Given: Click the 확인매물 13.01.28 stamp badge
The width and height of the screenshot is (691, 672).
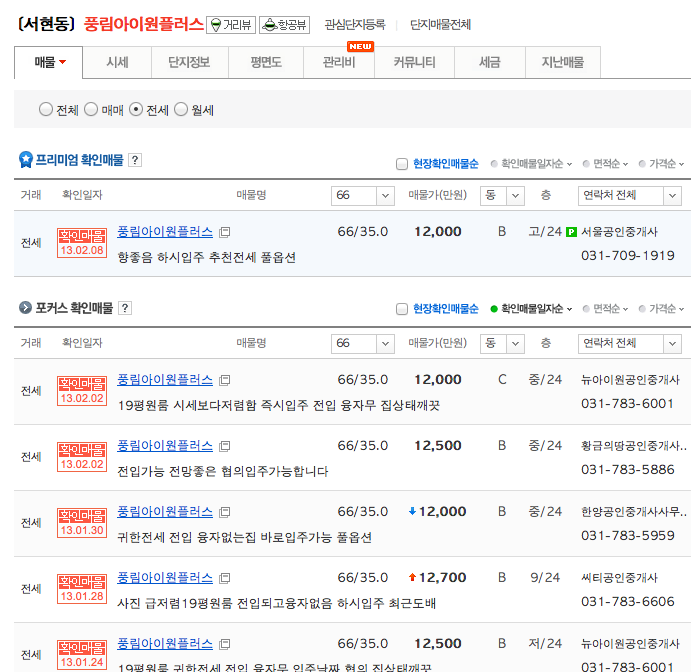Looking at the screenshot, I should (82, 589).
